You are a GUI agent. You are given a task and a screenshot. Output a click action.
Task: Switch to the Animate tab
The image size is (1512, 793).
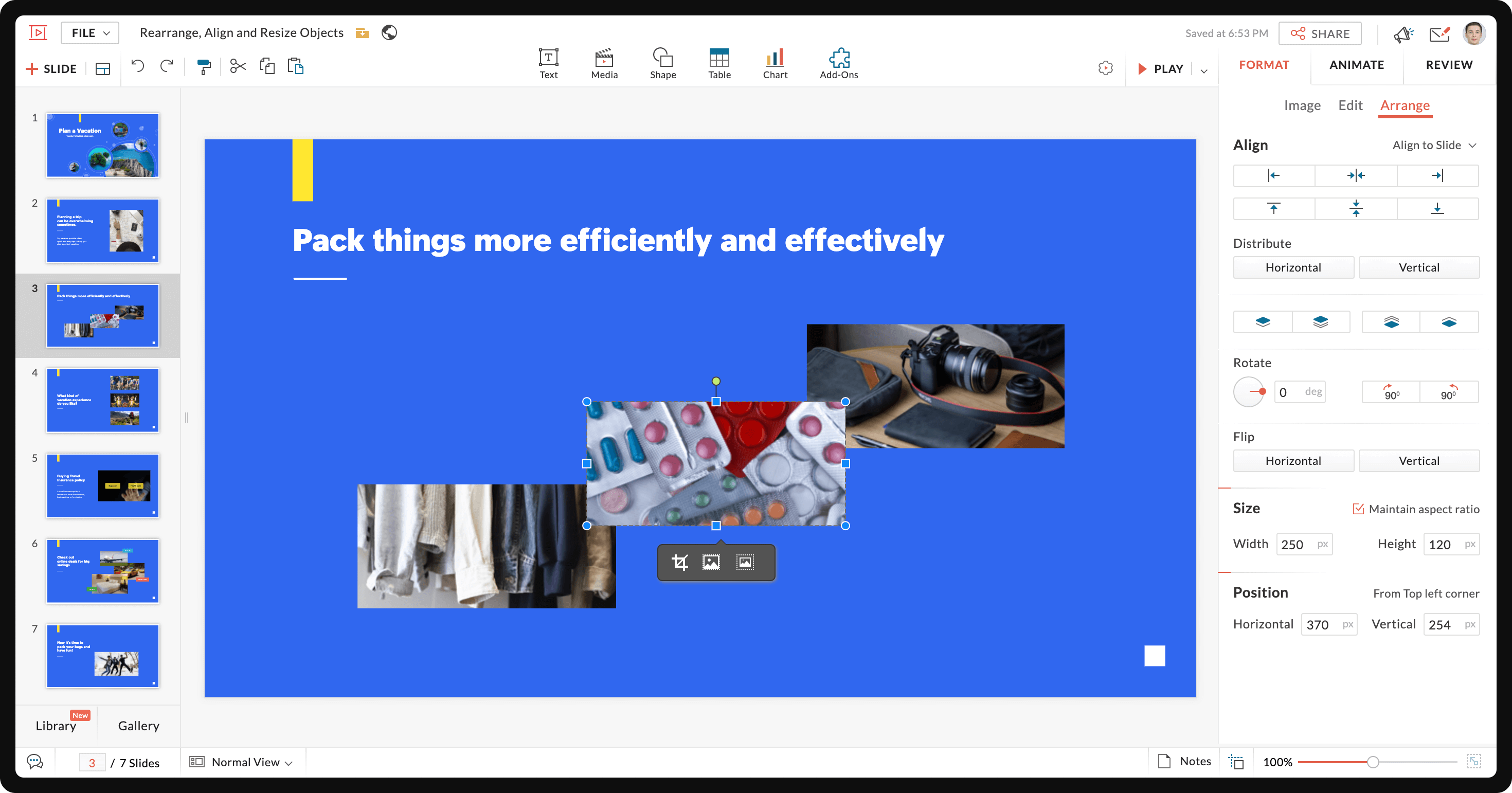pyautogui.click(x=1356, y=66)
